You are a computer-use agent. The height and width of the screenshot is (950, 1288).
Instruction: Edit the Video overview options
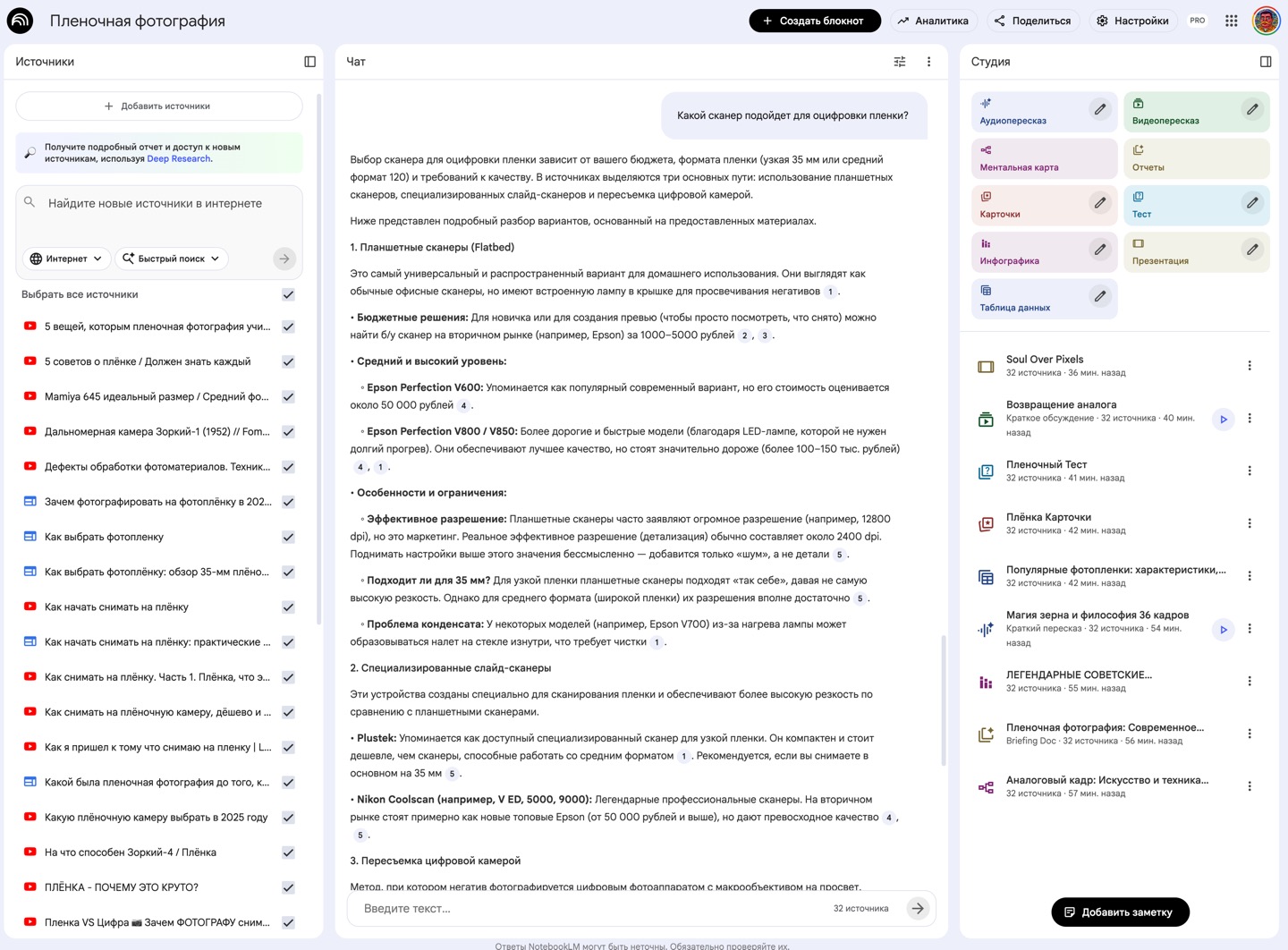click(1252, 109)
